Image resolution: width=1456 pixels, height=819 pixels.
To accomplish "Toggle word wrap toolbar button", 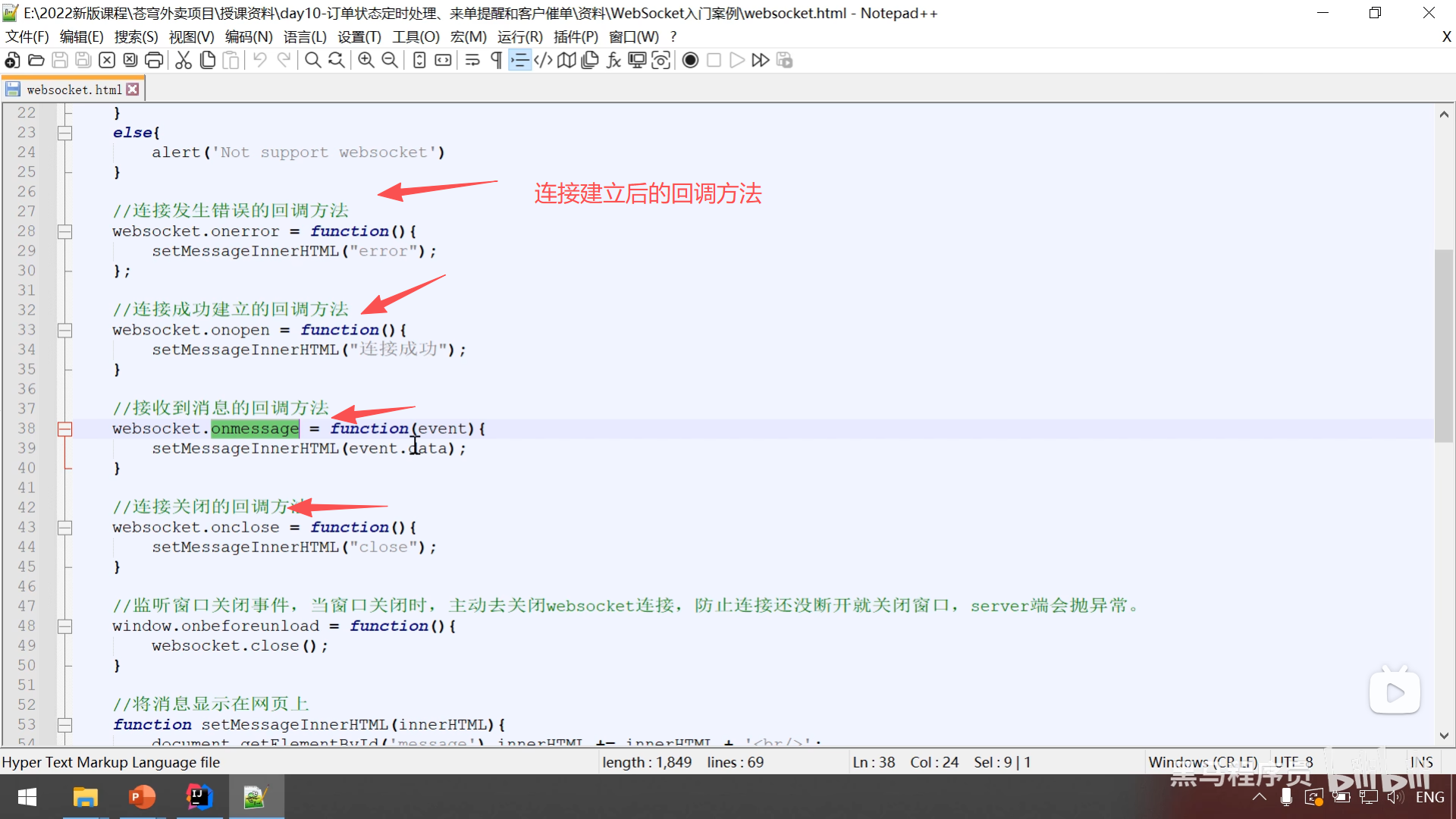I will click(x=472, y=61).
